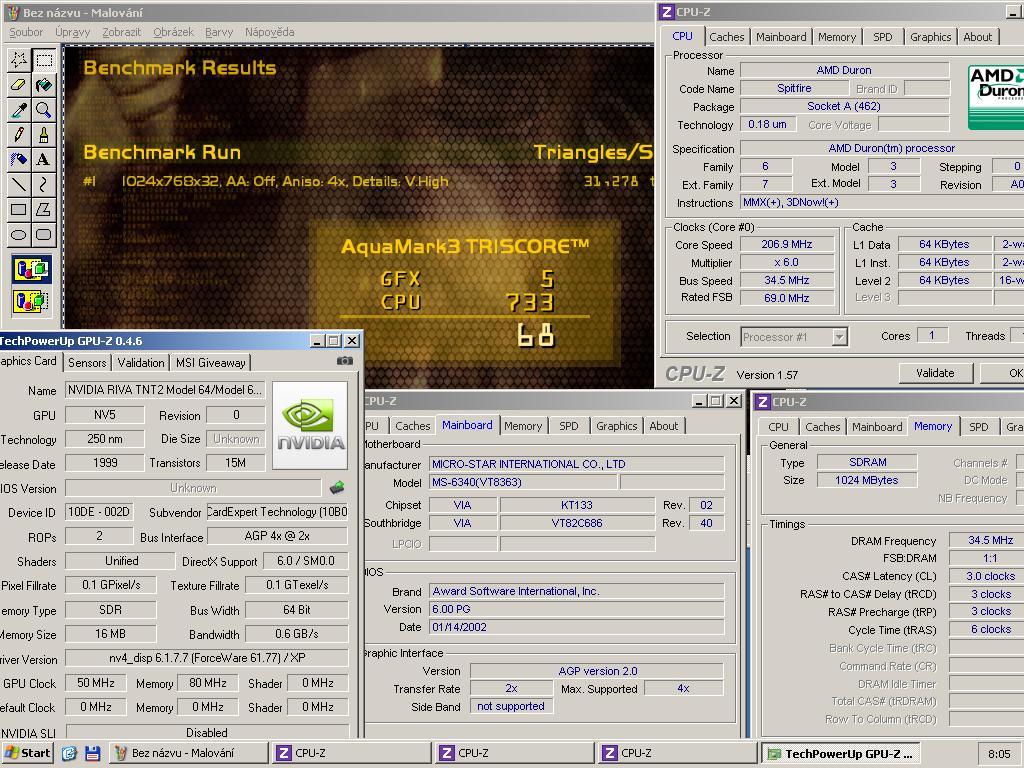Open the Soubor menu in Paint
This screenshot has width=1024, height=768.
pyautogui.click(x=26, y=32)
